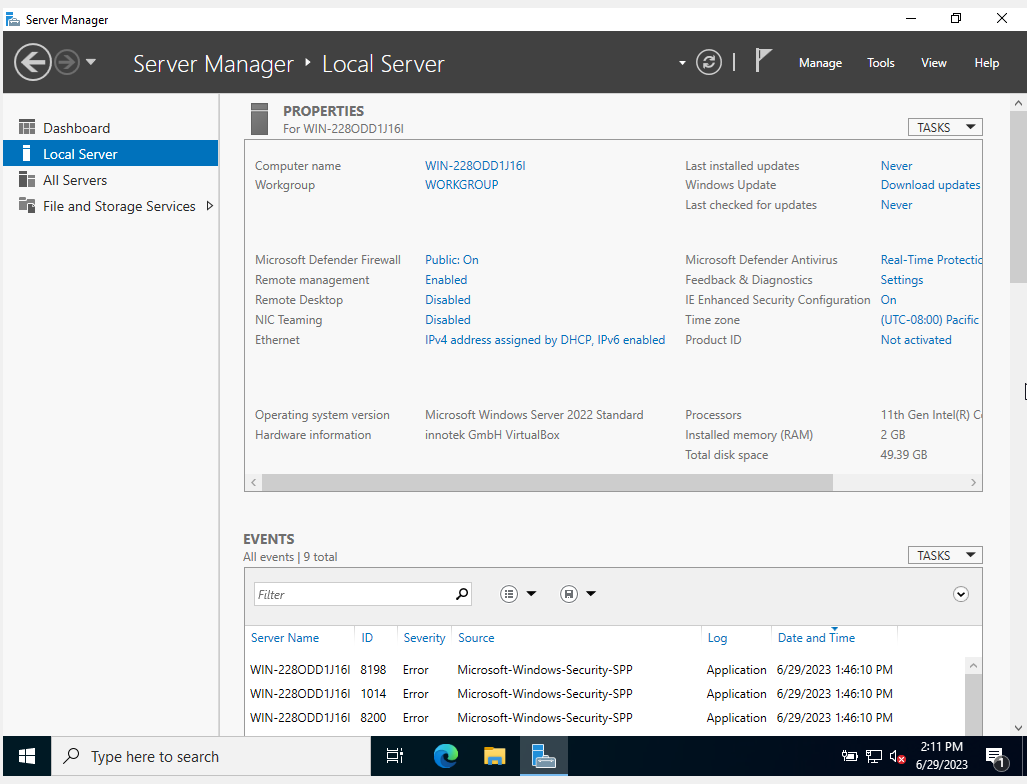Screen dimensions: 1027x784
Task: Click the Server Manager taskbar icon
Action: coord(543,756)
